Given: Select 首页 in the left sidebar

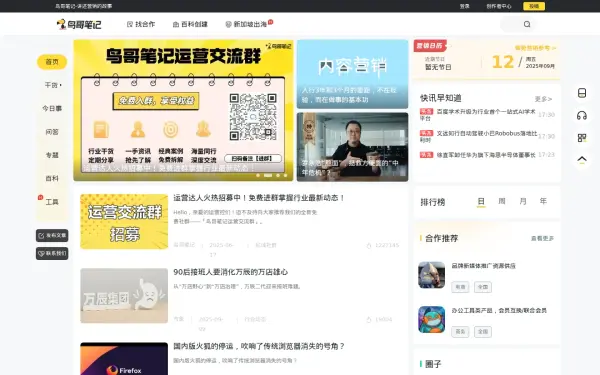Looking at the screenshot, I should tap(52, 62).
